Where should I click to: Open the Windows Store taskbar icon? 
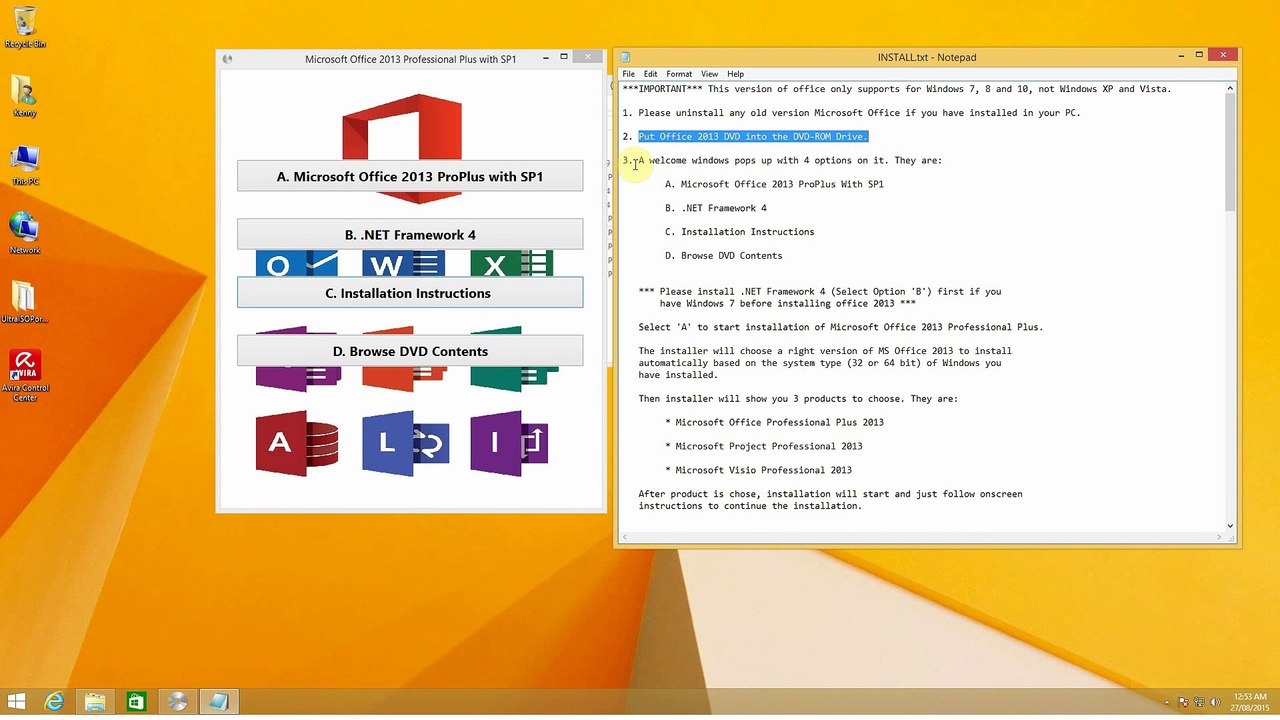pos(136,702)
